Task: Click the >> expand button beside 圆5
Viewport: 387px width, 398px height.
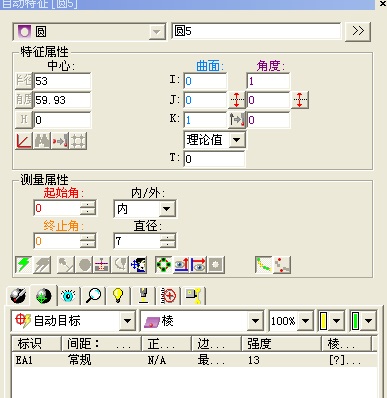Action: [x=358, y=32]
